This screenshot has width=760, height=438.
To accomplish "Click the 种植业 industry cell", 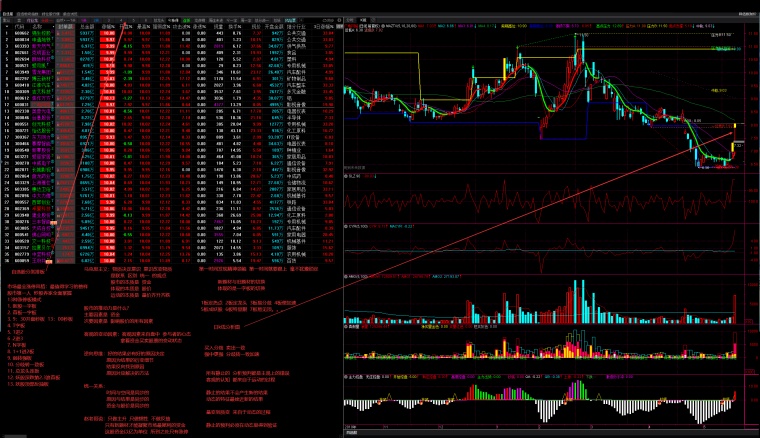I will tap(293, 150).
